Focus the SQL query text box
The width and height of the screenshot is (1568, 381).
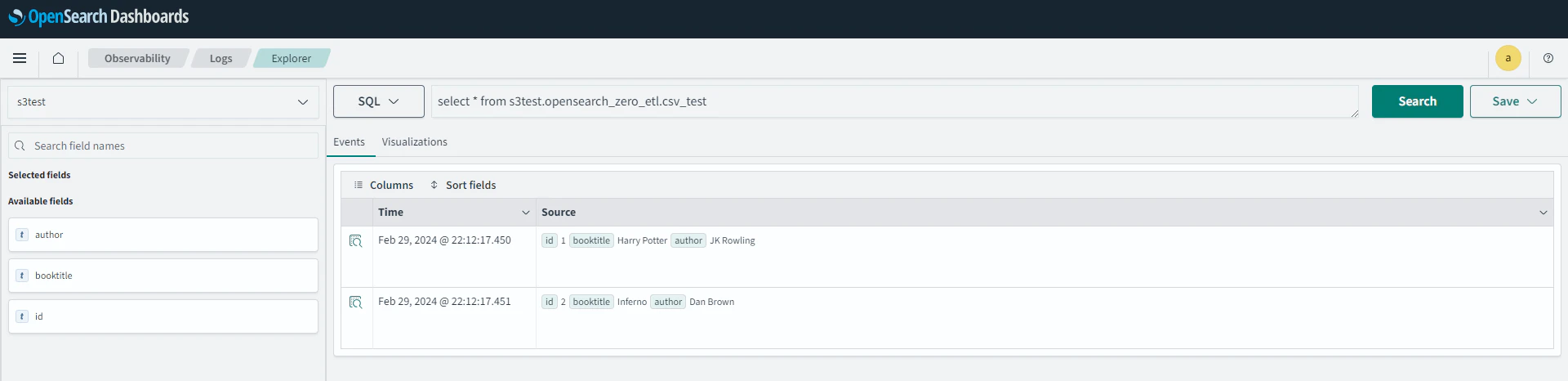coord(895,101)
